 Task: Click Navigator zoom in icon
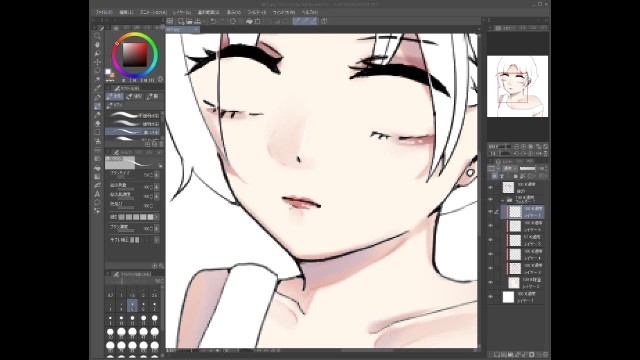[523, 146]
